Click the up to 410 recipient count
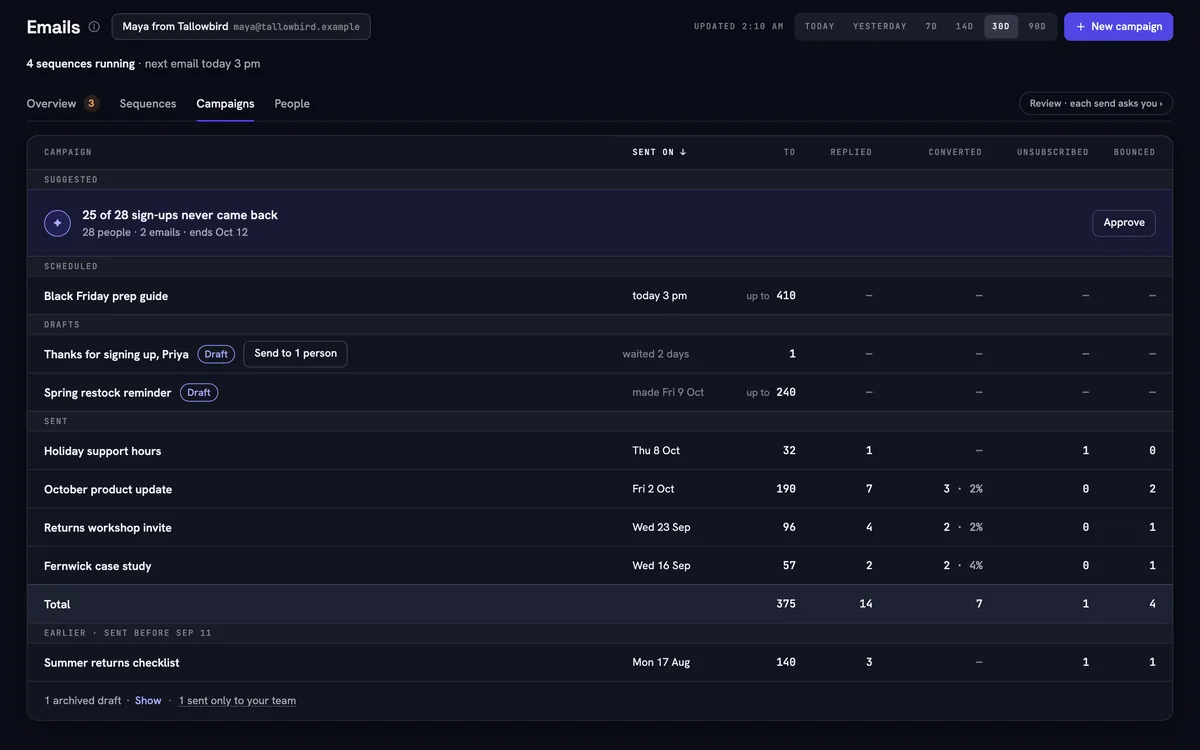 click(x=771, y=296)
